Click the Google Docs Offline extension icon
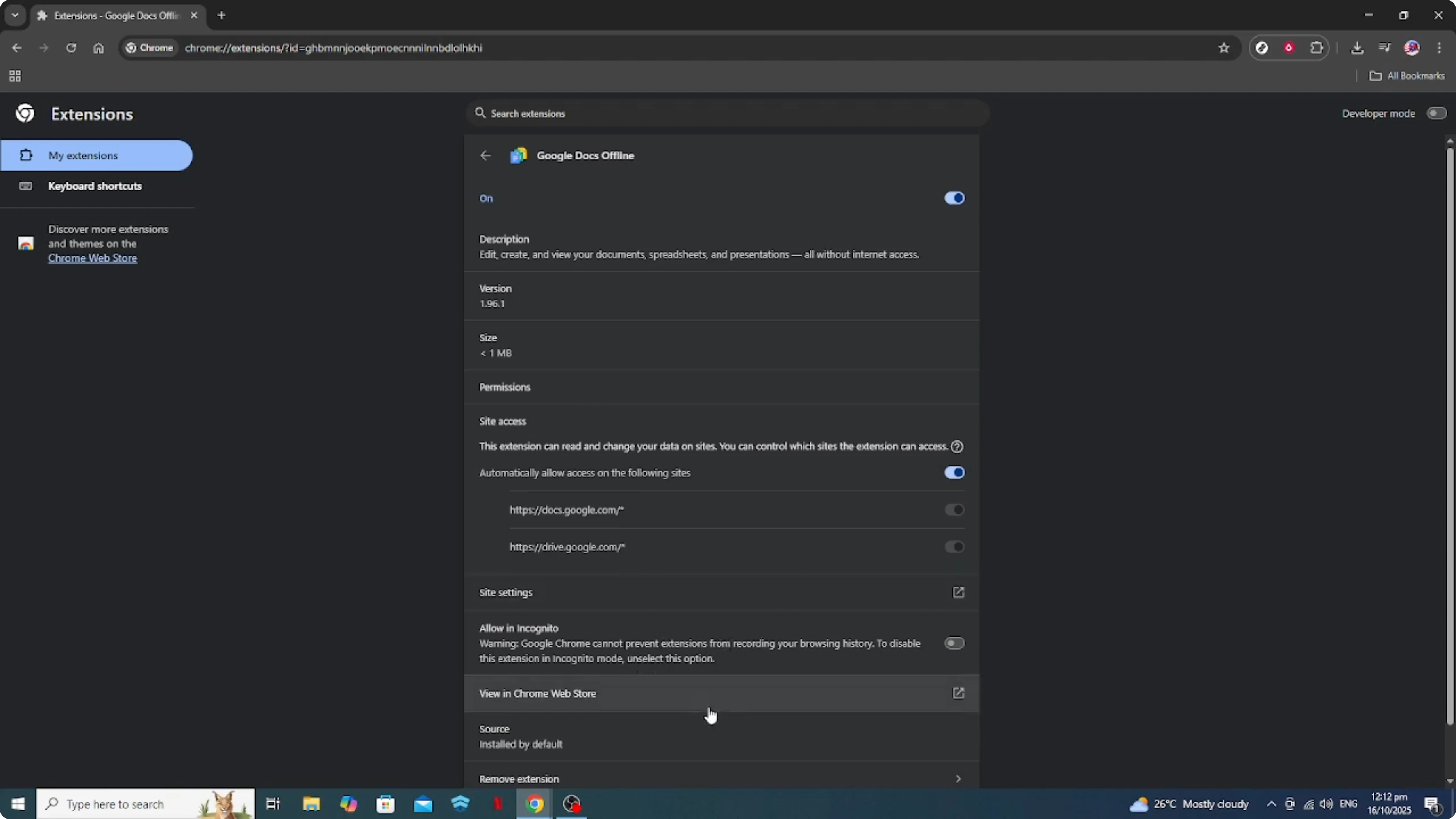 (518, 155)
